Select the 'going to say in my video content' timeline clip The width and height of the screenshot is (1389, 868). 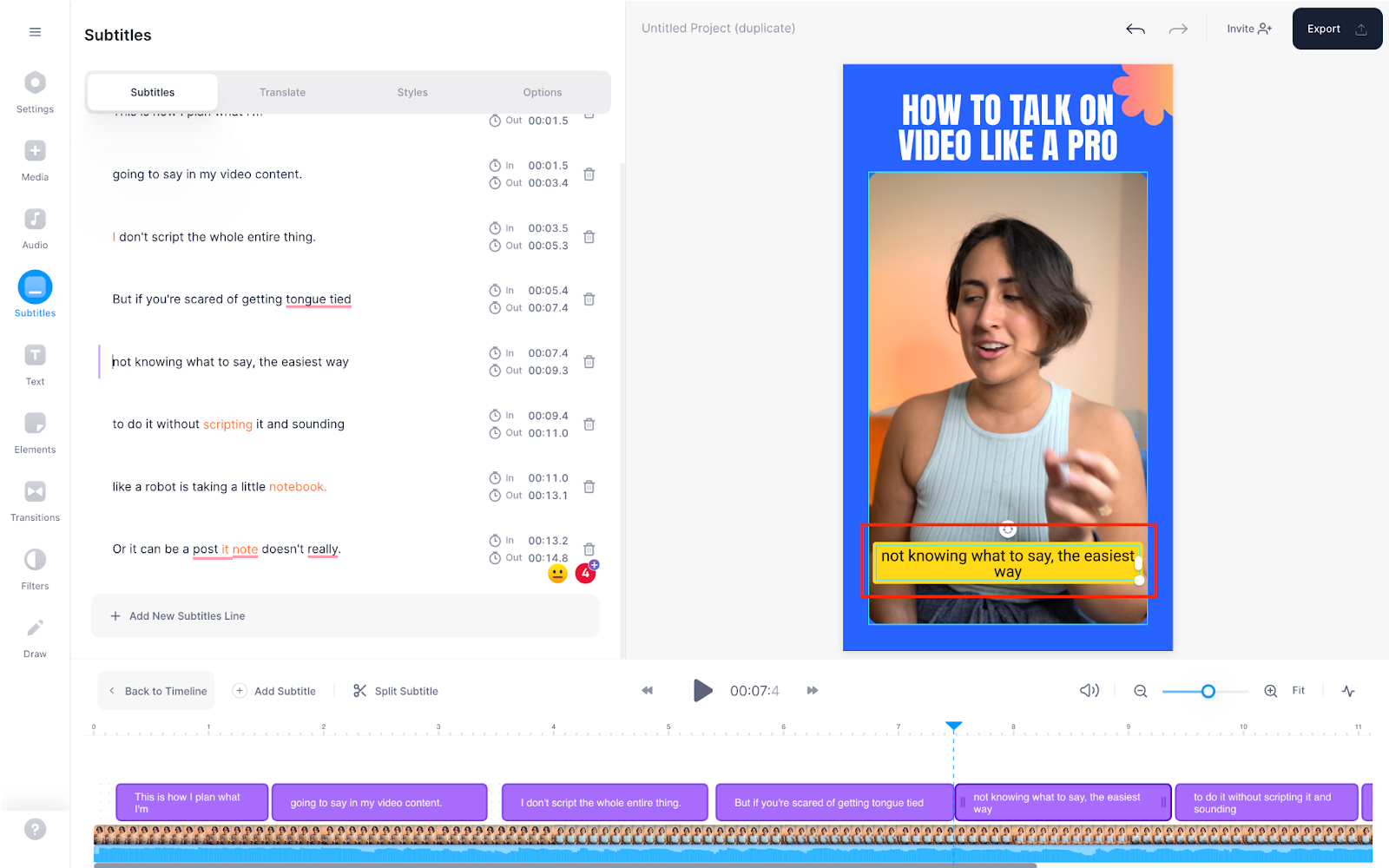pyautogui.click(x=379, y=802)
